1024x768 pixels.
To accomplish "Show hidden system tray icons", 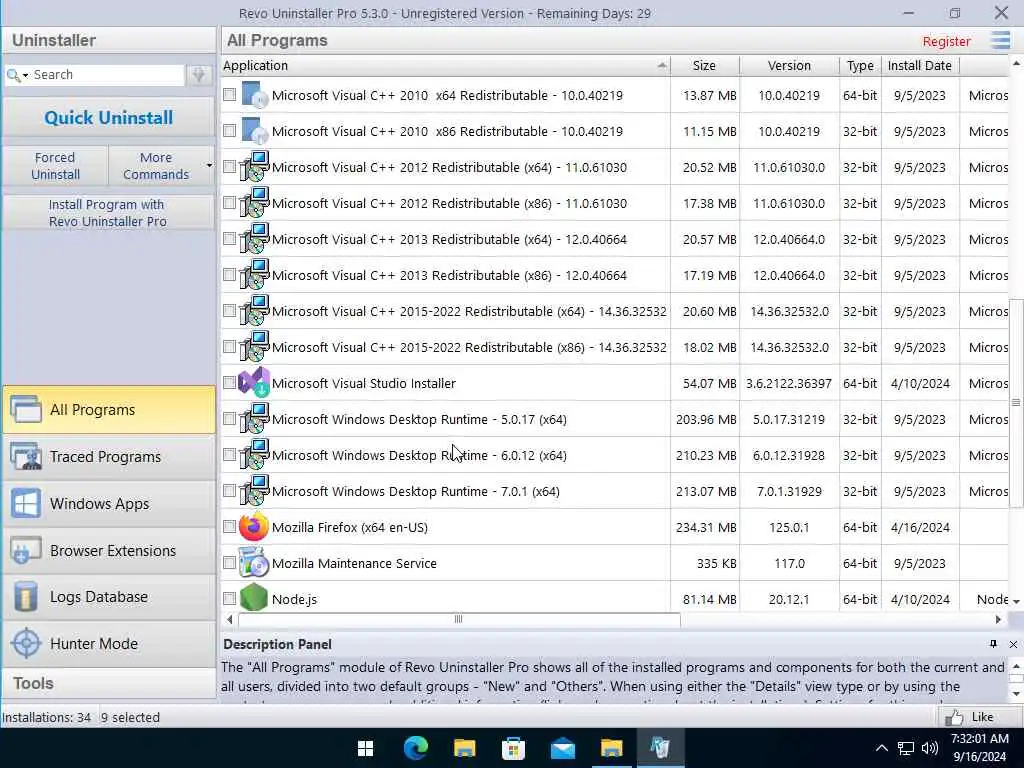I will tap(882, 748).
